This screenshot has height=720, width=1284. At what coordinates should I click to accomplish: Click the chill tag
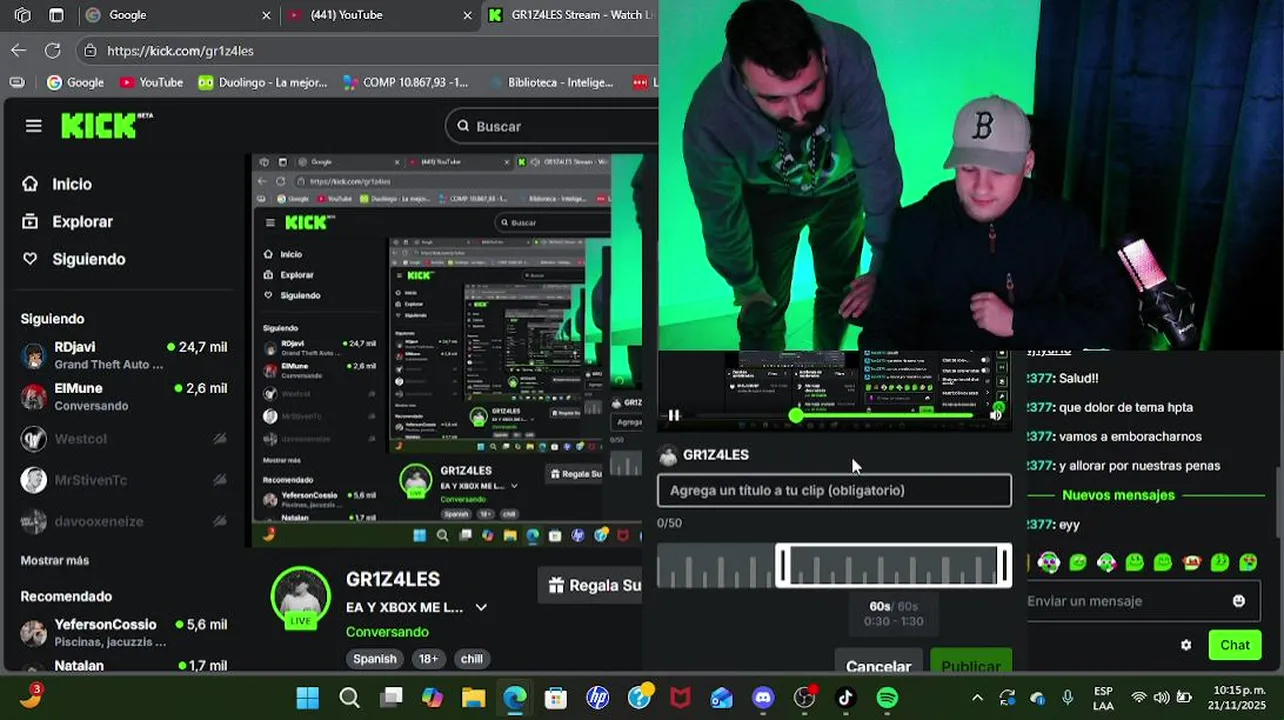pyautogui.click(x=472, y=658)
